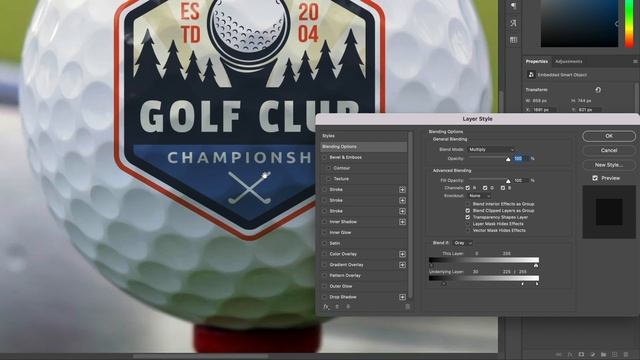640x360 pixels.
Task: Check Blend Interior Effects as Group
Action: point(468,204)
